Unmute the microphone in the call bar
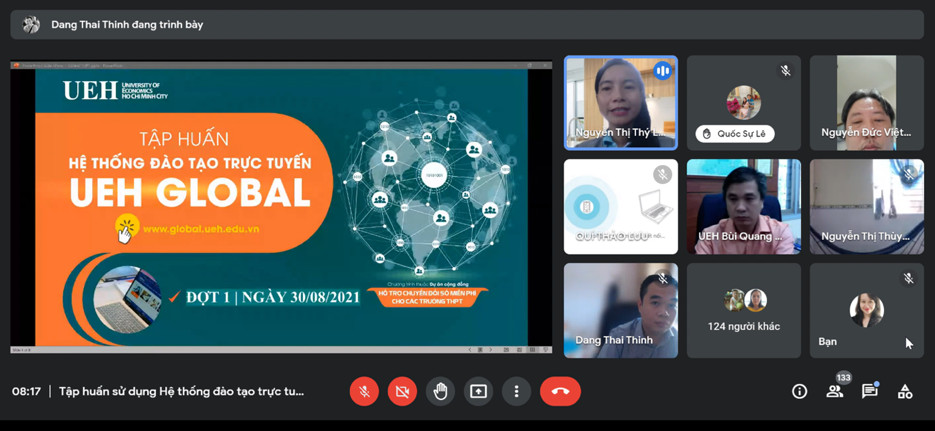Viewport: 935px width, 431px height. pyautogui.click(x=364, y=391)
